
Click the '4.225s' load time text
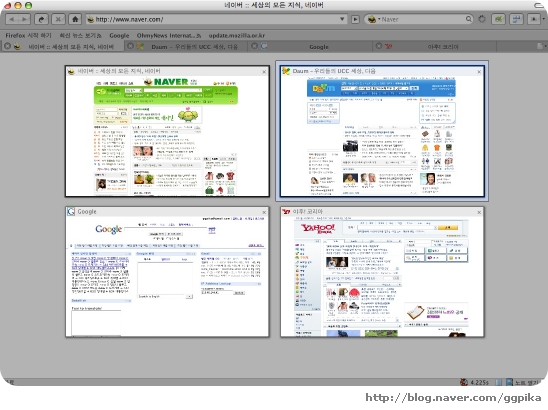point(480,382)
